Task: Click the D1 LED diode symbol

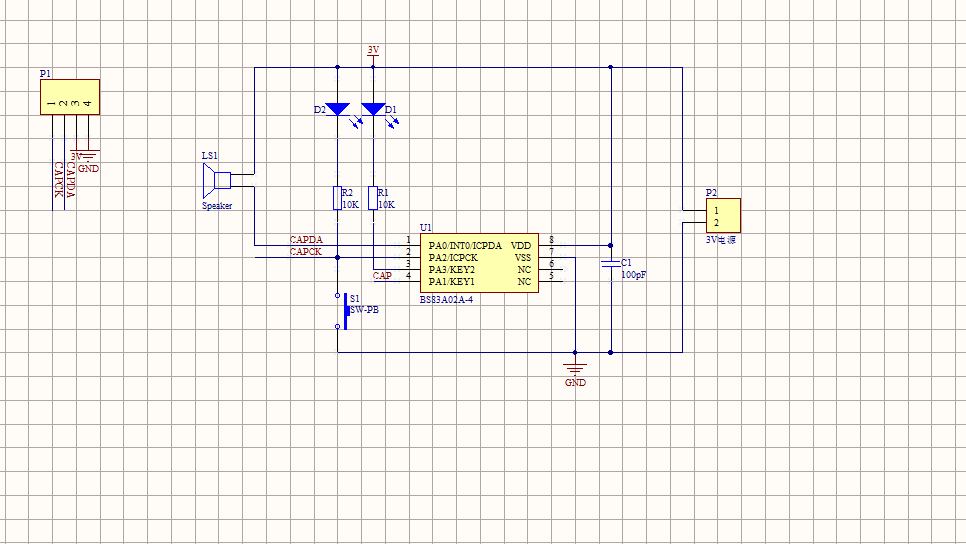Action: [373, 110]
